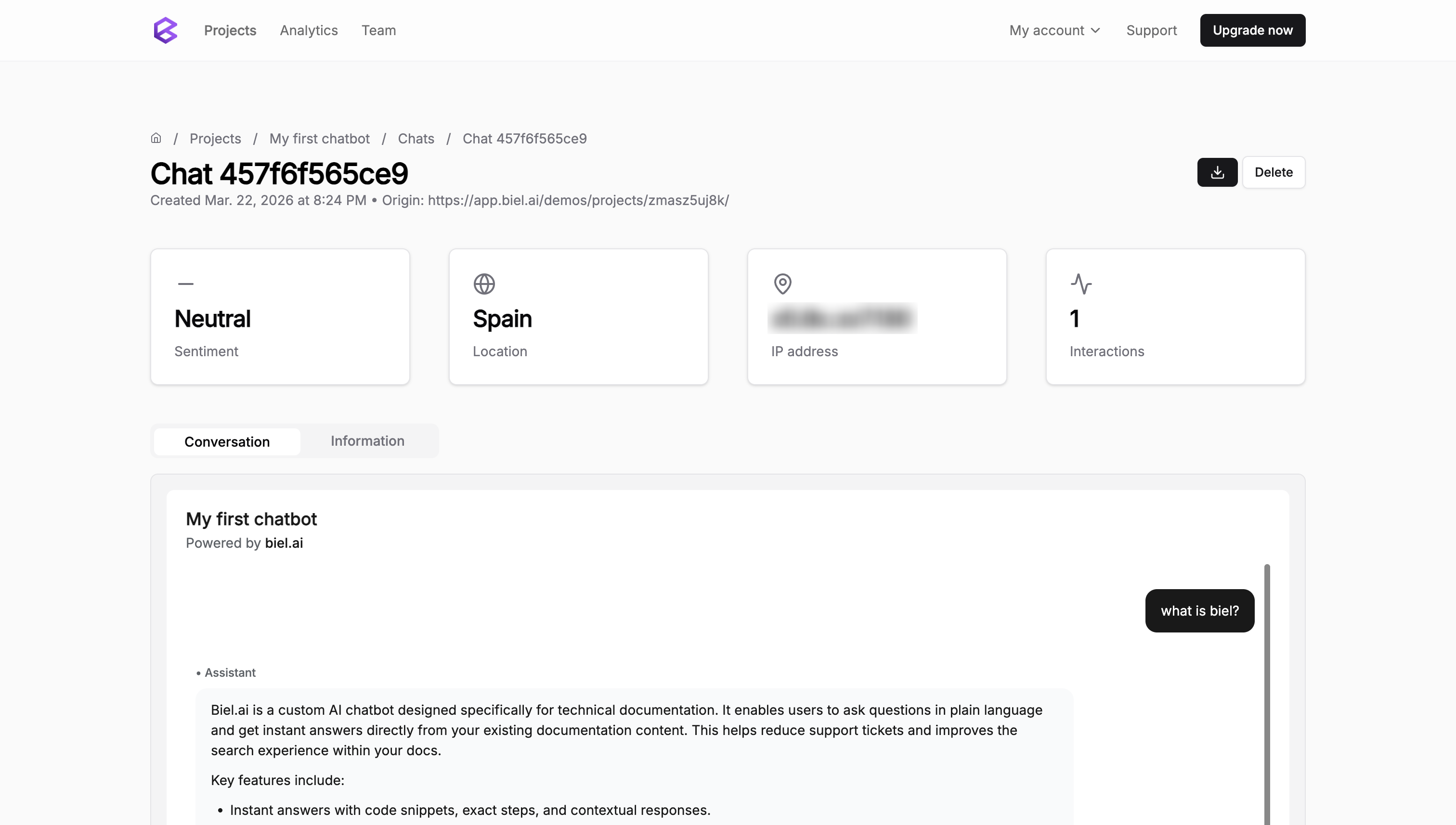Viewport: 1456px width, 825px height.
Task: Expand the My account dropdown
Action: pyautogui.click(x=1054, y=30)
